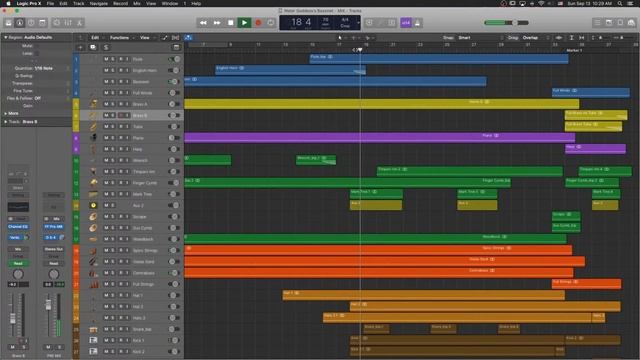Click the green Read automation button

tap(18, 263)
